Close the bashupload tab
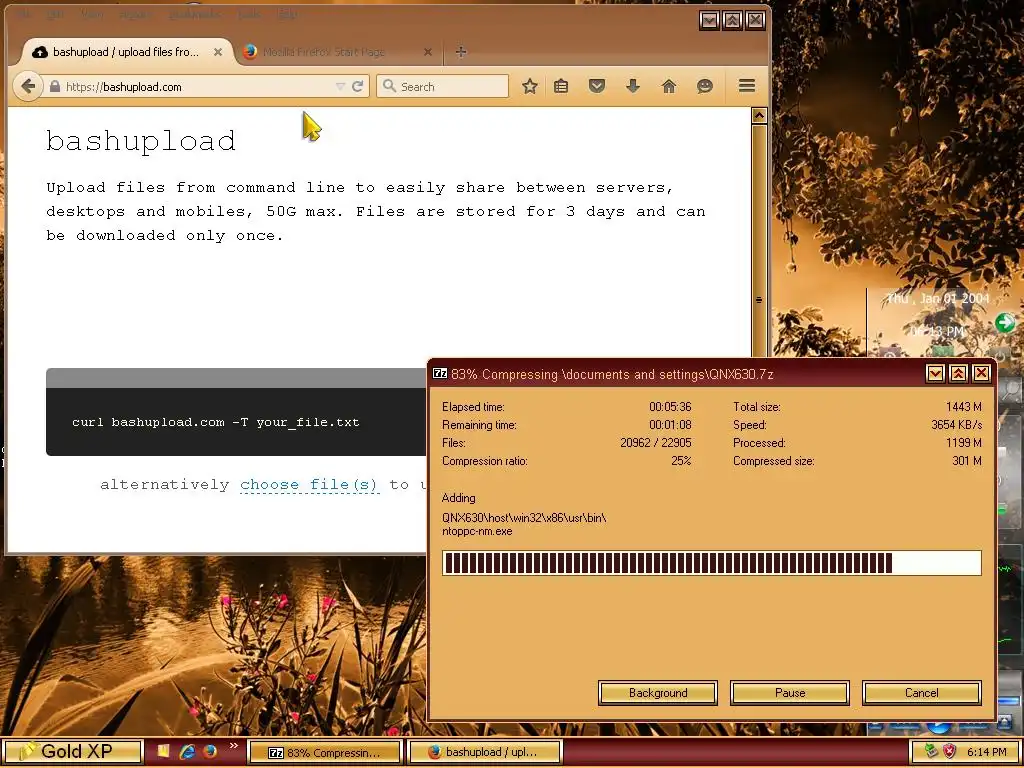1024x768 pixels. click(x=218, y=52)
